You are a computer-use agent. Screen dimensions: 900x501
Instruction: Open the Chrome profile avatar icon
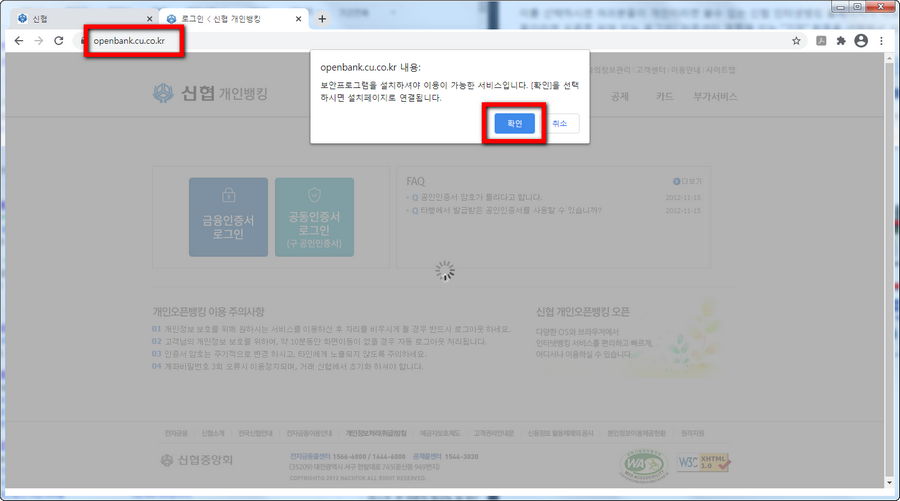tap(861, 41)
